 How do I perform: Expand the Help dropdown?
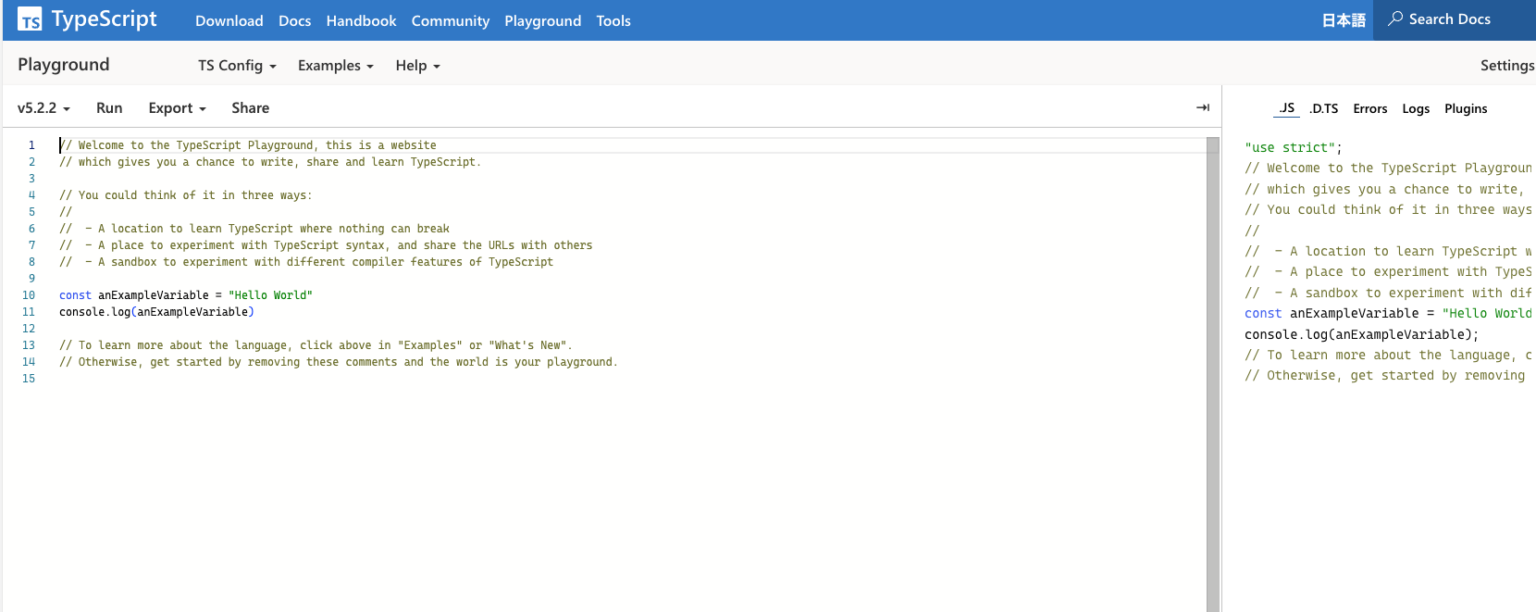[417, 66]
